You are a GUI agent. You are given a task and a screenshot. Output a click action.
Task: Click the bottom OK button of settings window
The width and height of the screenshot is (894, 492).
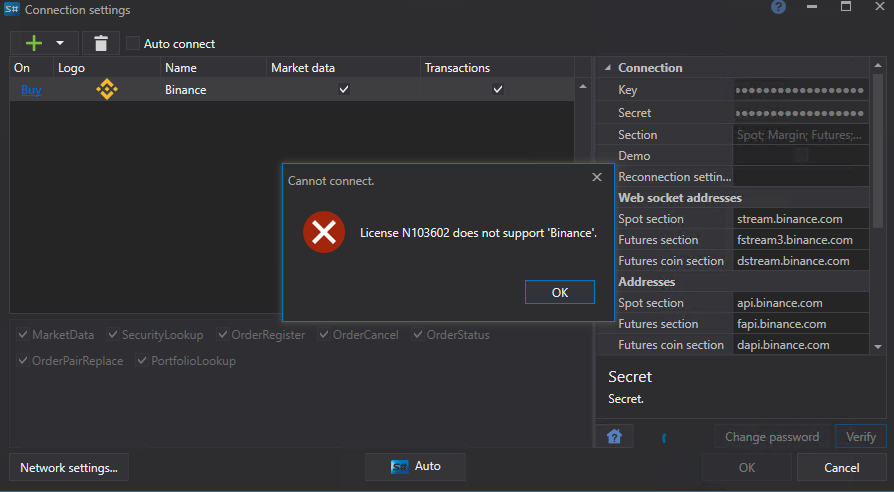click(x=747, y=468)
